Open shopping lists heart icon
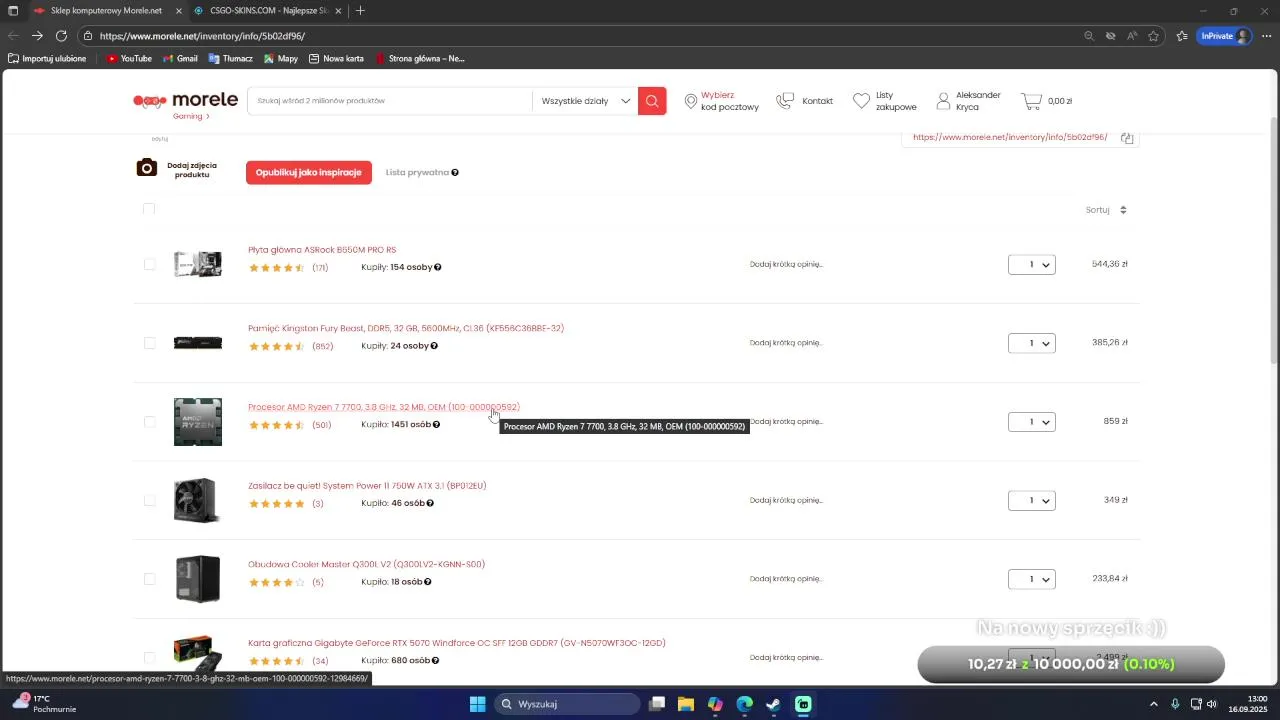 [861, 101]
